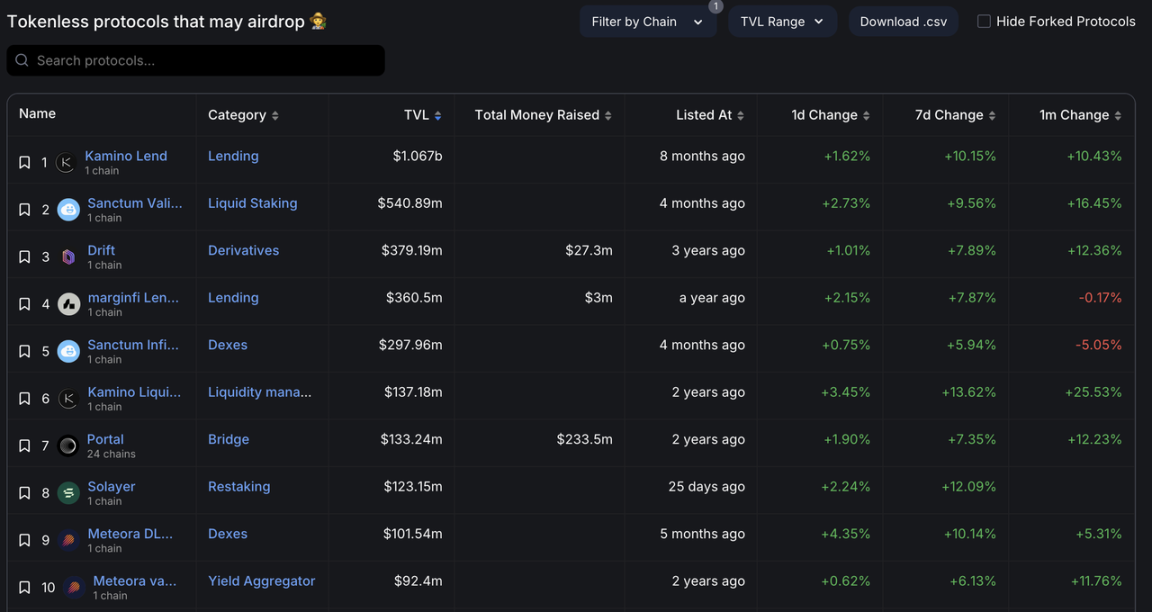Toggle bookmark for Kamino Liquidity row
This screenshot has height=612, width=1152.
tap(25, 399)
